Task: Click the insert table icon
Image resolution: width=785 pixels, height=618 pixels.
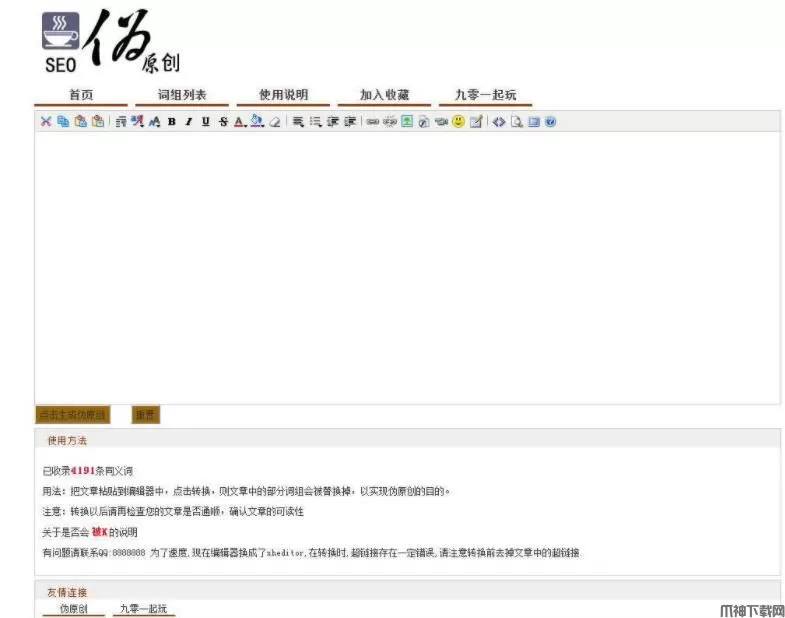Action: [x=476, y=121]
